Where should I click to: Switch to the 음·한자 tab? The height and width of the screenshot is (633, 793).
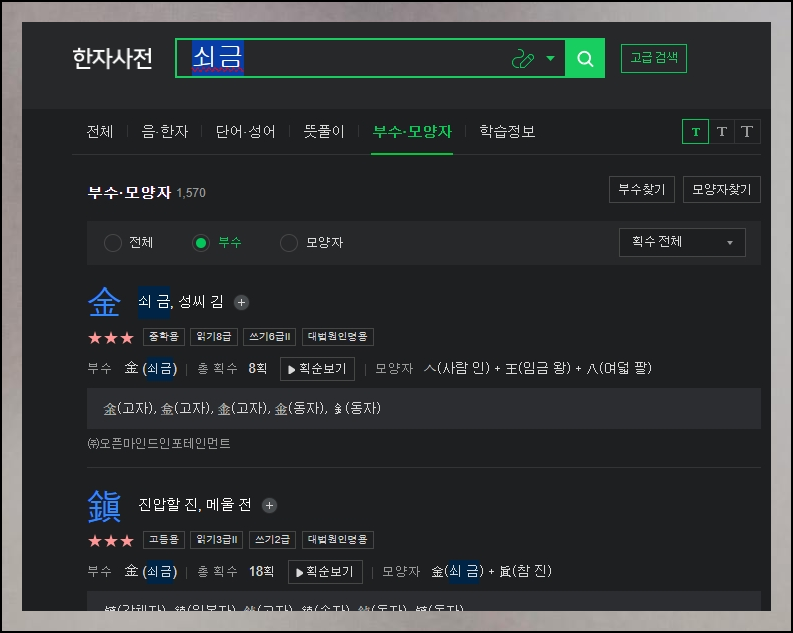point(165,131)
